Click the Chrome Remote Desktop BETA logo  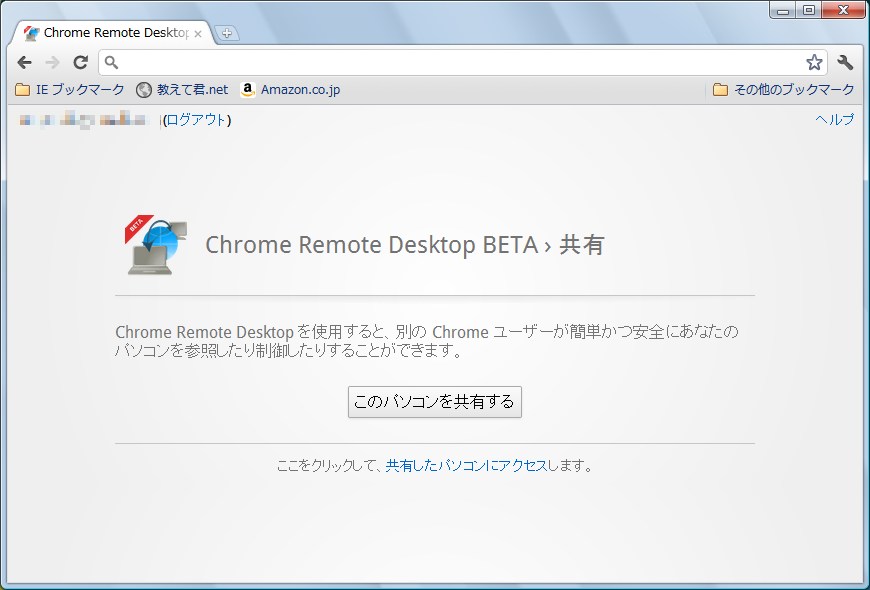156,245
